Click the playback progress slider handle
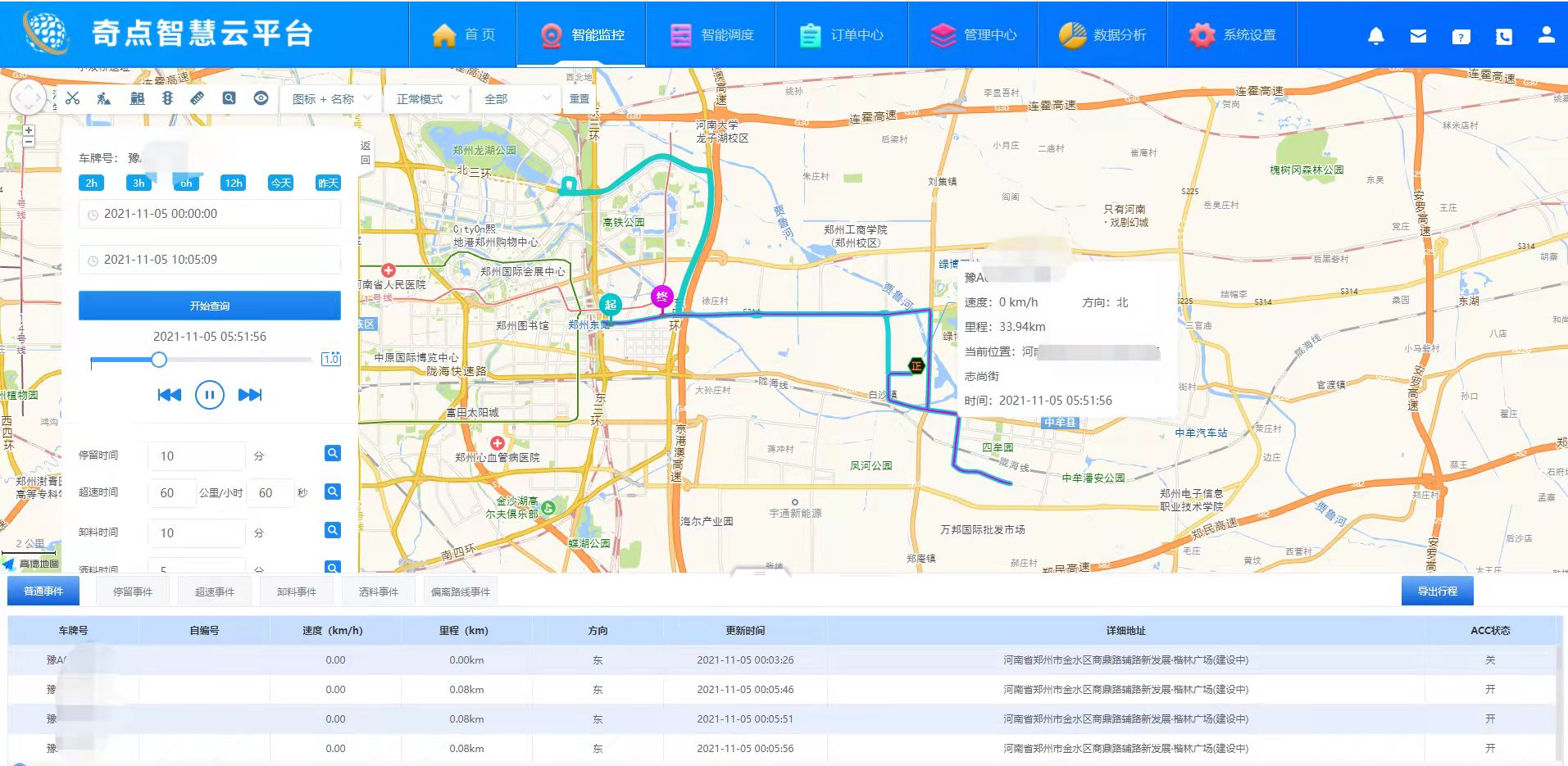 pos(159,360)
